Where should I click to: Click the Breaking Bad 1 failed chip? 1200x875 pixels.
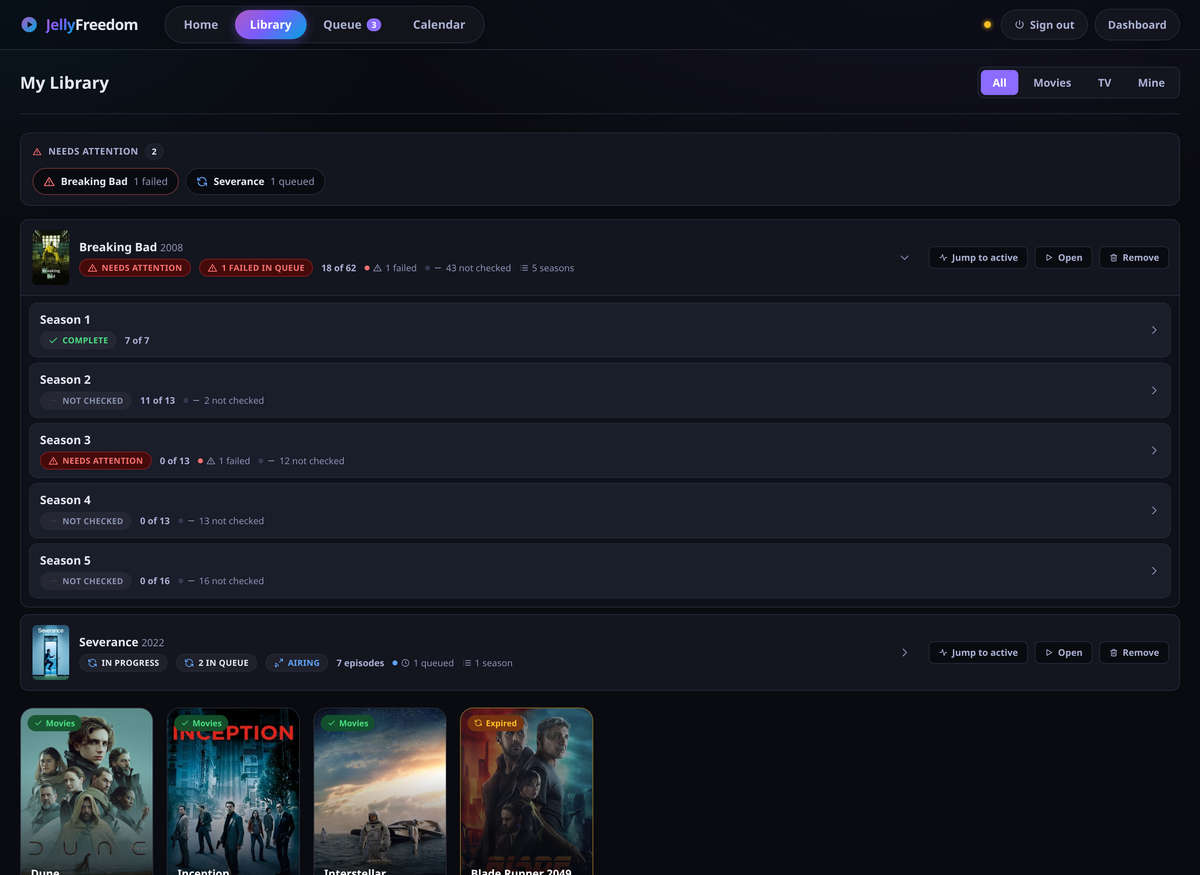[105, 182]
